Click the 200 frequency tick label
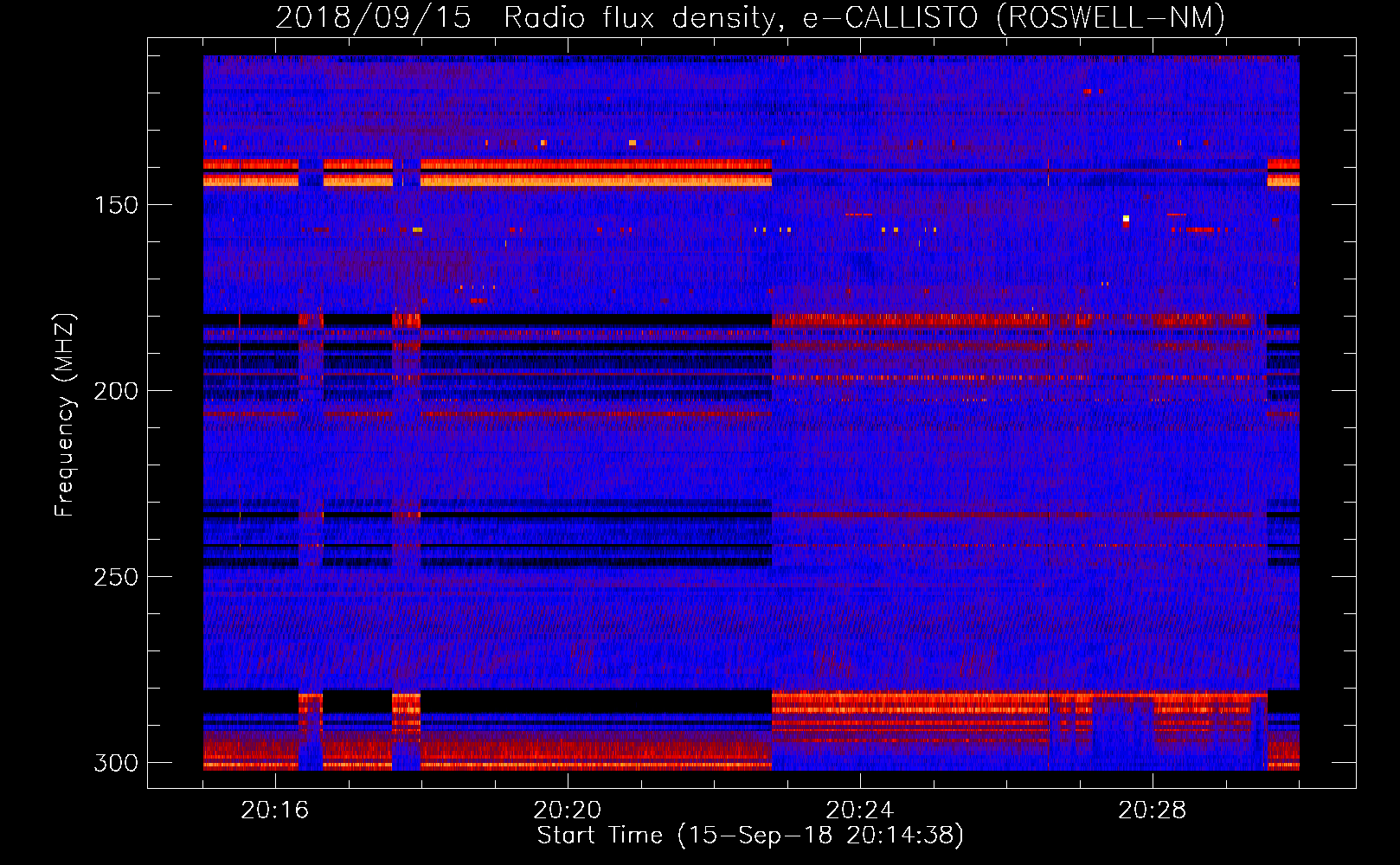This screenshot has width=1400, height=865. point(116,391)
